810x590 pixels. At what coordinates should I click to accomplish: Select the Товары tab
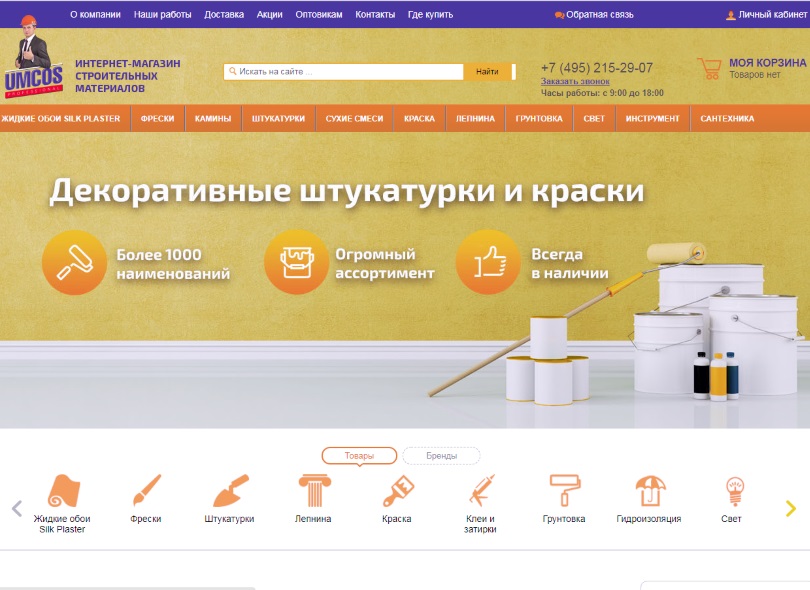click(x=359, y=456)
